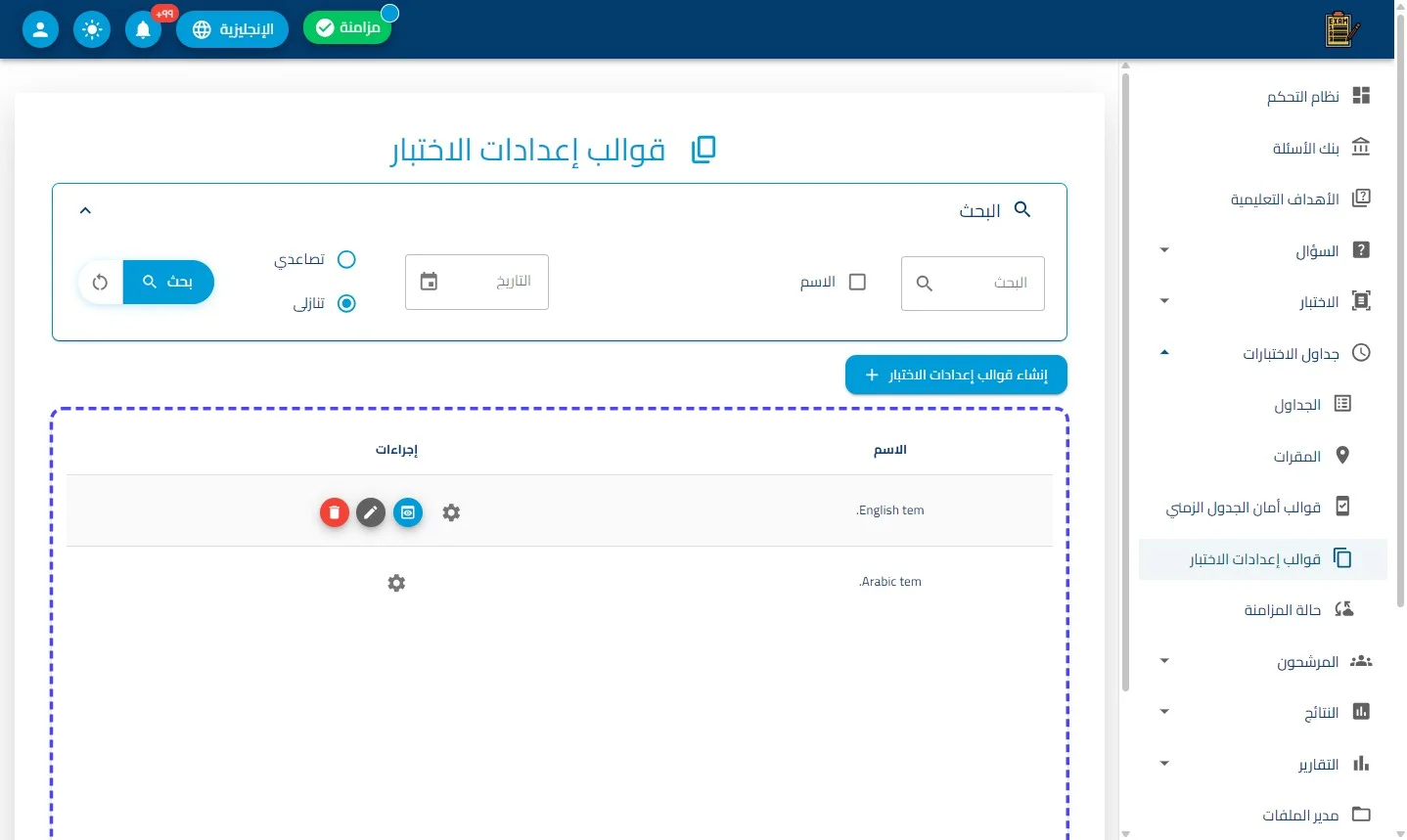The height and width of the screenshot is (840, 1407).
Task: Edit the English tem template
Action: (371, 512)
